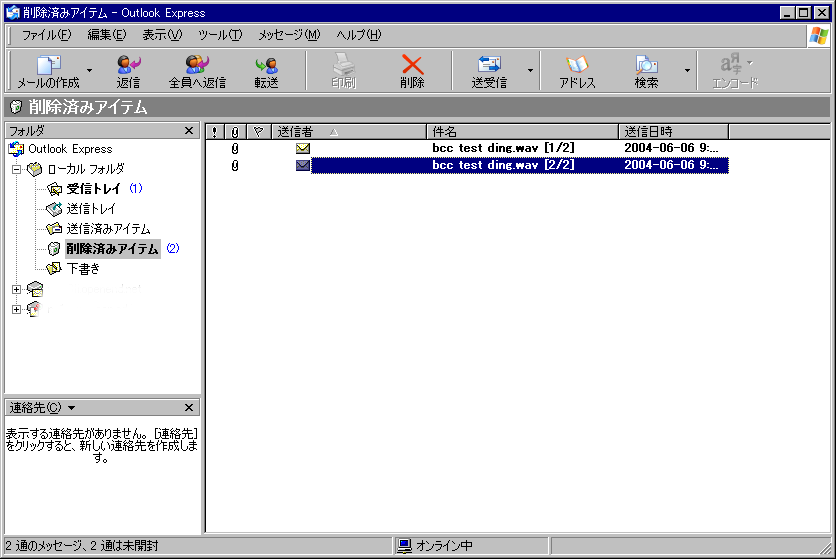Click the Send/Receive (送受信) icon
Viewport: 836px width, 559px height.
[489, 65]
